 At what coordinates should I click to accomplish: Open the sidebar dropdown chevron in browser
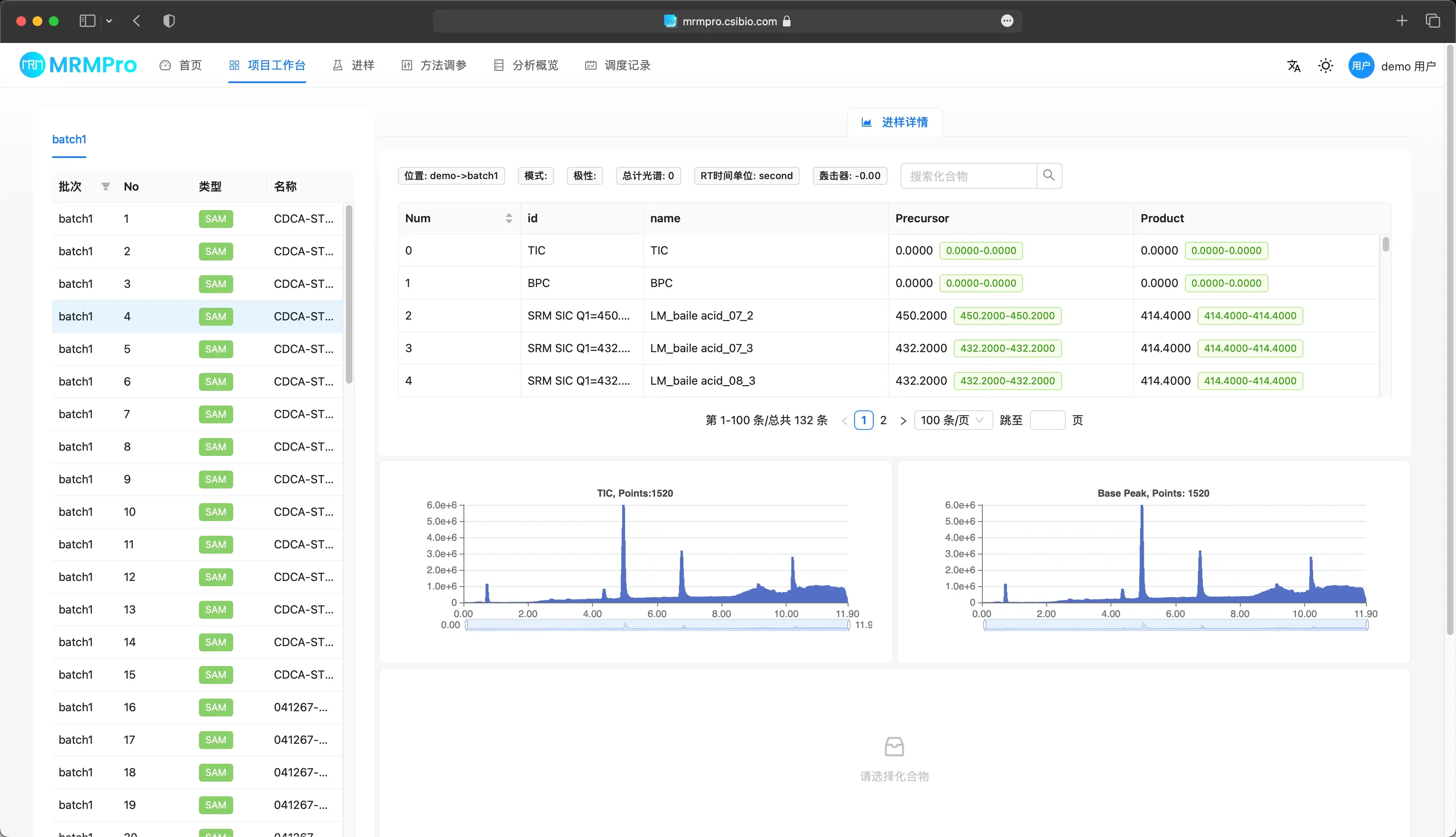coord(109,21)
